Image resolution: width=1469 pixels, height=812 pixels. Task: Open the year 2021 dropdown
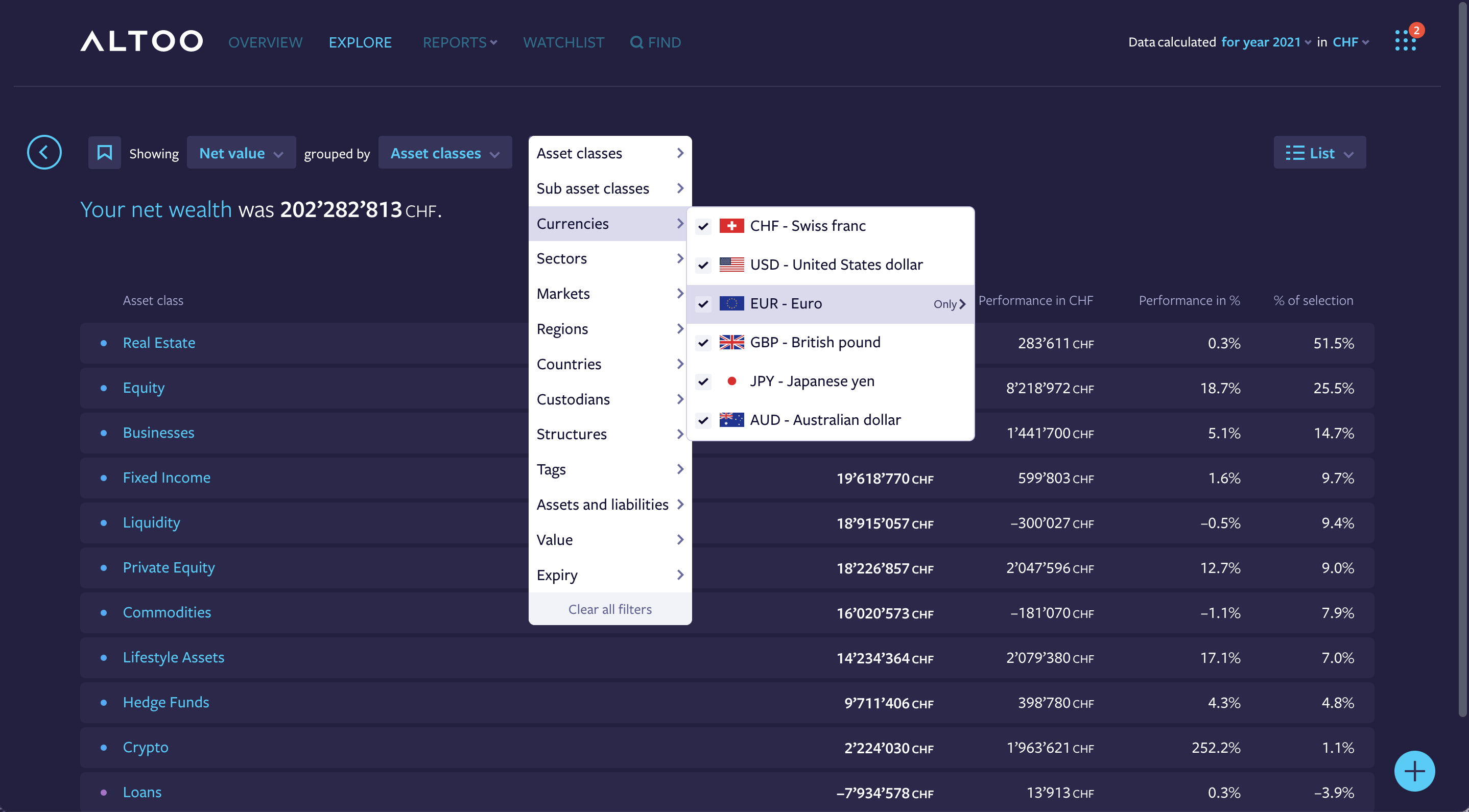click(1264, 42)
